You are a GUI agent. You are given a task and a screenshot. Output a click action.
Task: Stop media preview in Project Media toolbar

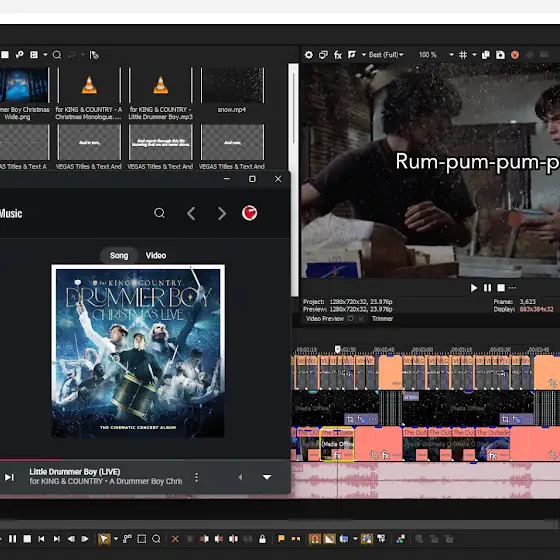(x=5, y=55)
